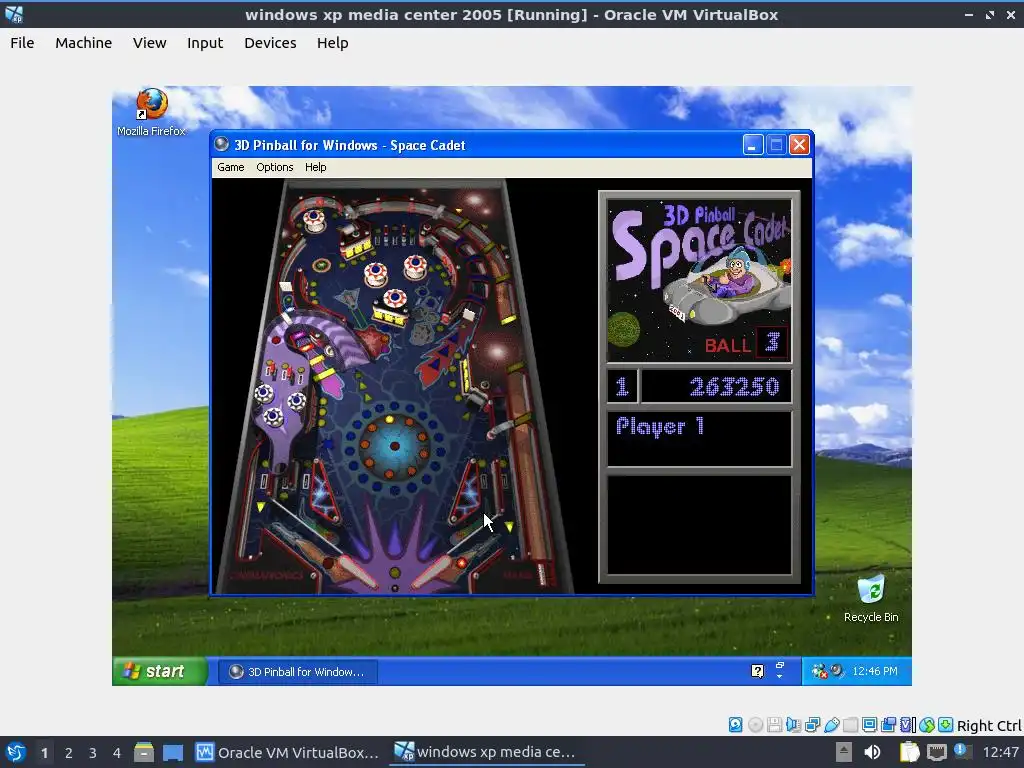Click the XP clock showing 12:46 PM
Screen dimensions: 1024x768
tap(875, 671)
